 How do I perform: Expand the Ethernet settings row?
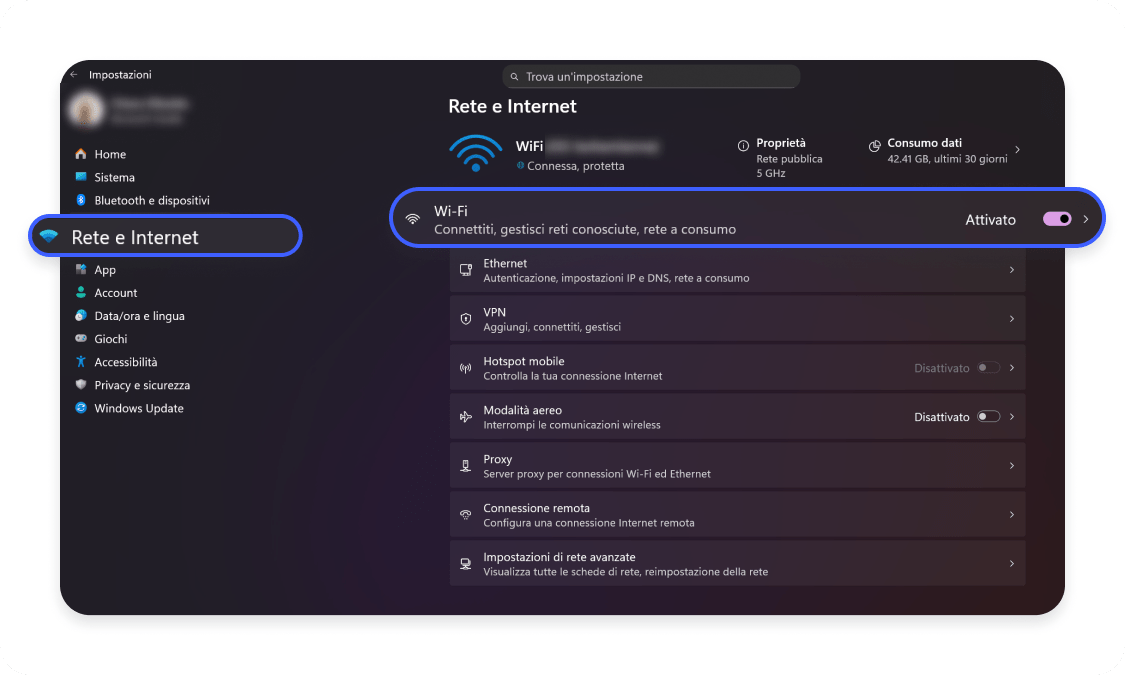click(x=1013, y=270)
